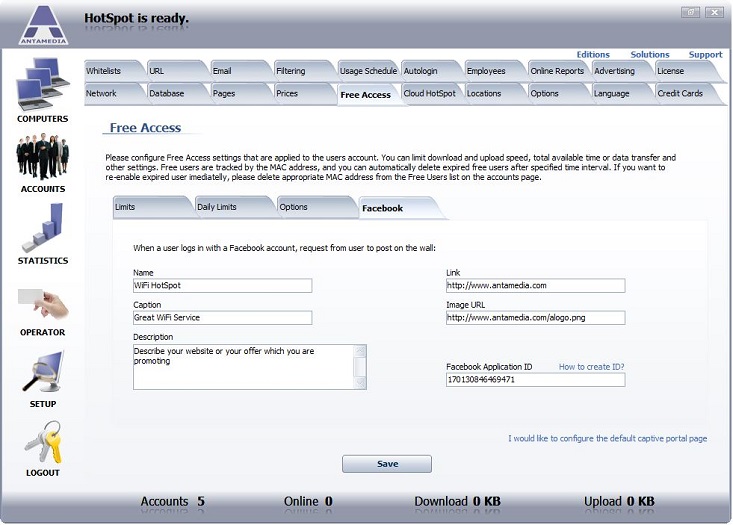Click the Facebook Application ID field
The height and width of the screenshot is (525, 733).
pos(536,380)
